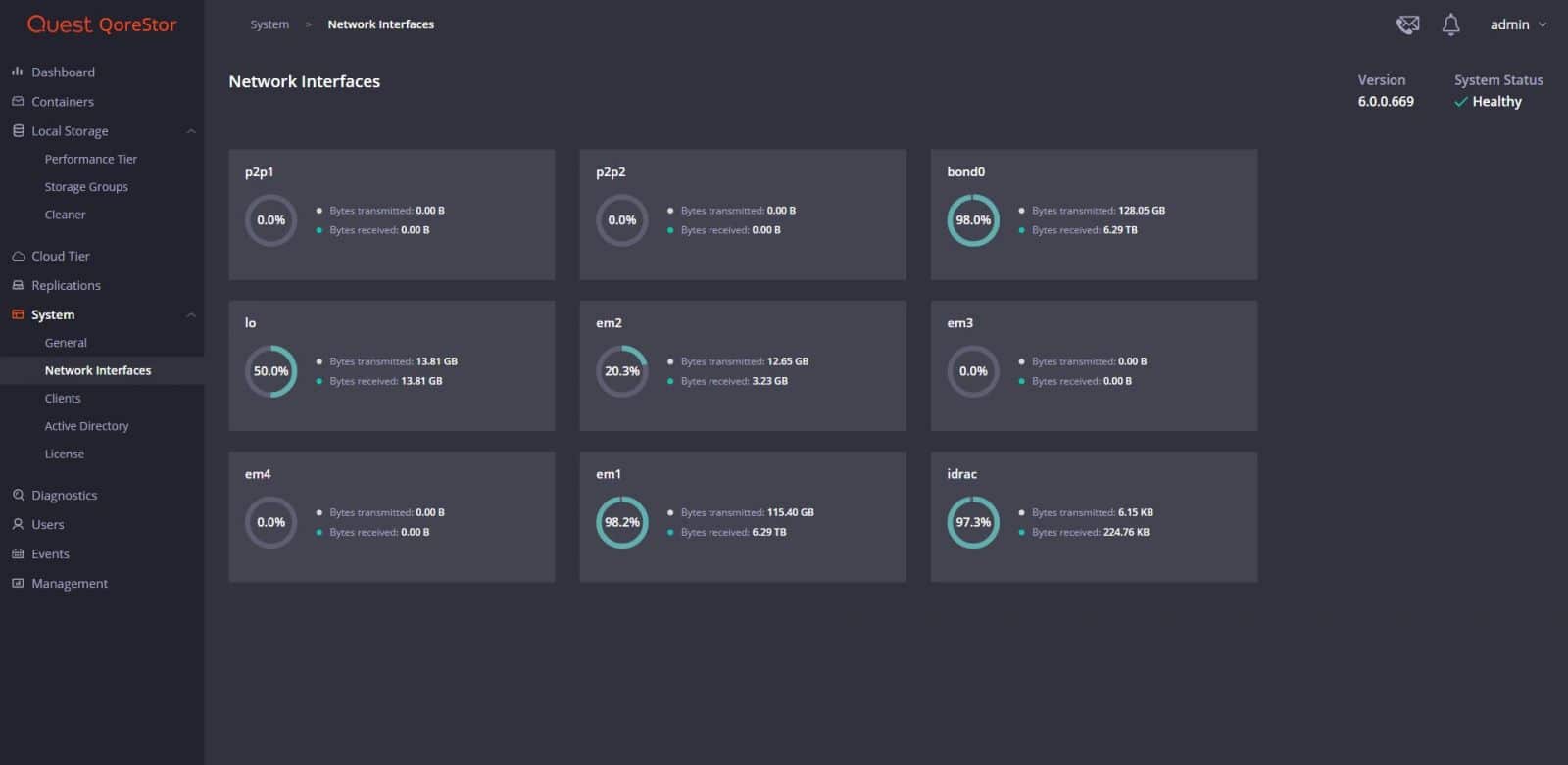The image size is (1568, 765).
Task: Click the lo 50.0% usage gauge
Action: [270, 371]
